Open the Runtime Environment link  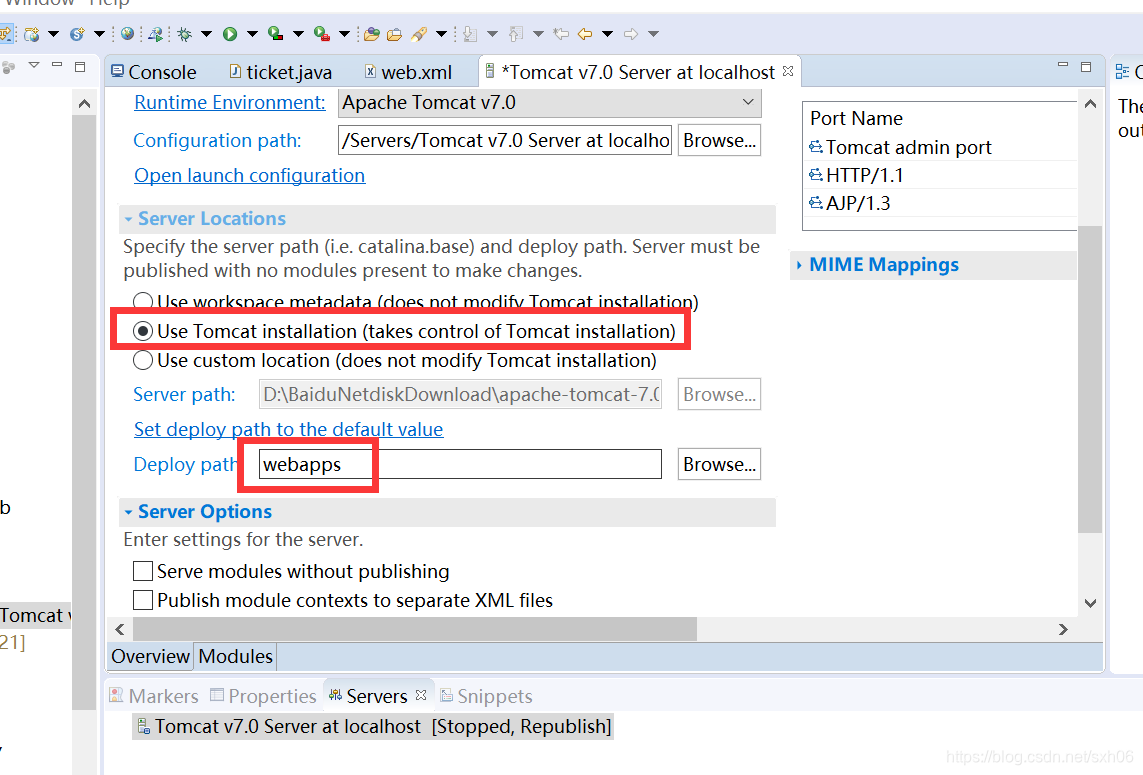click(x=230, y=103)
